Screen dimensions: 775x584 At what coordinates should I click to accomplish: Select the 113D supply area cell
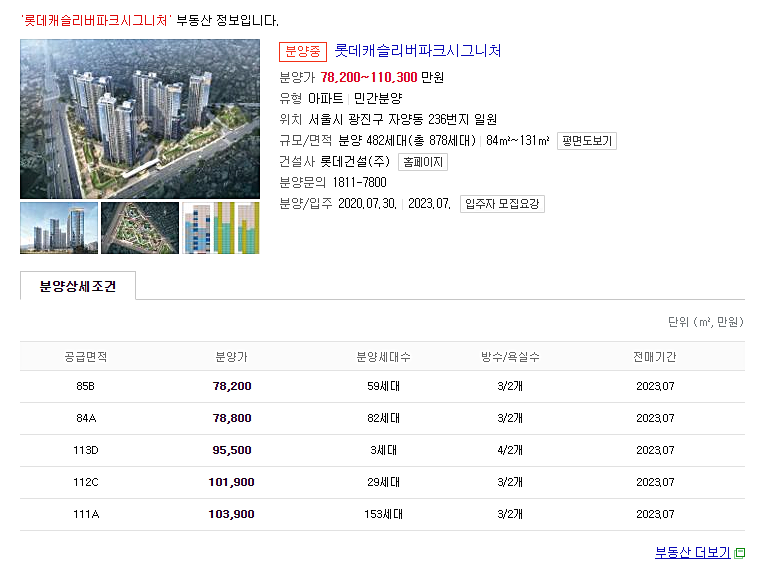86,451
